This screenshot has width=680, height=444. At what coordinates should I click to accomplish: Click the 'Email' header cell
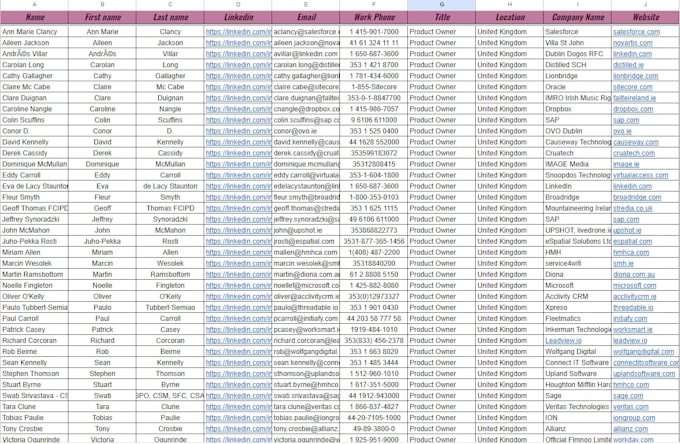click(306, 17)
